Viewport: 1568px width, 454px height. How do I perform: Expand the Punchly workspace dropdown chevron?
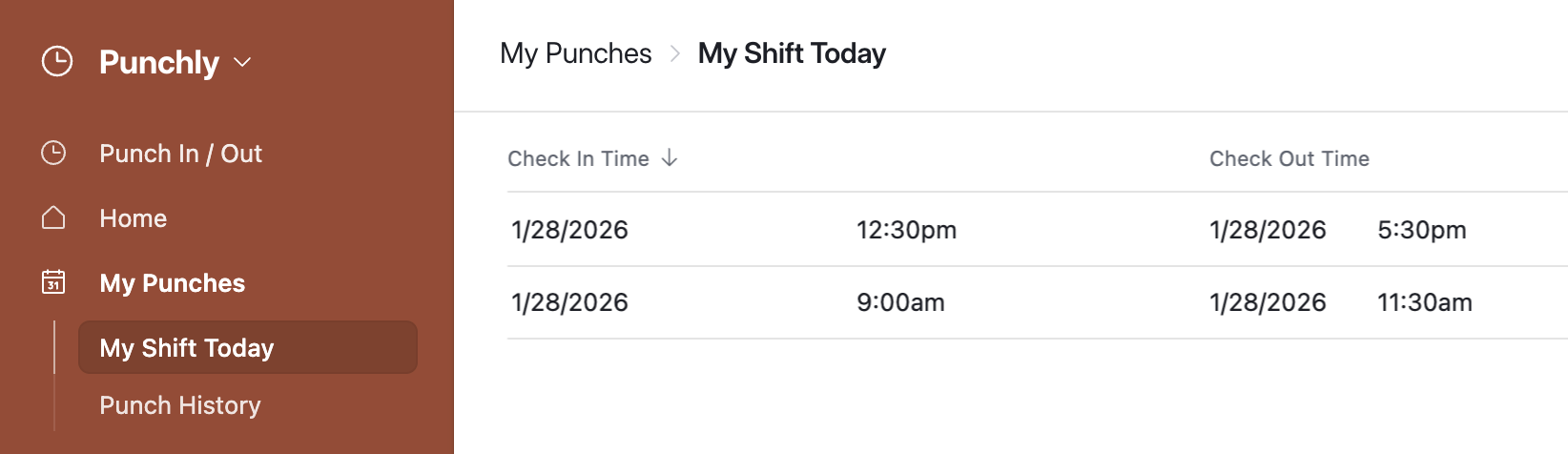point(242,63)
